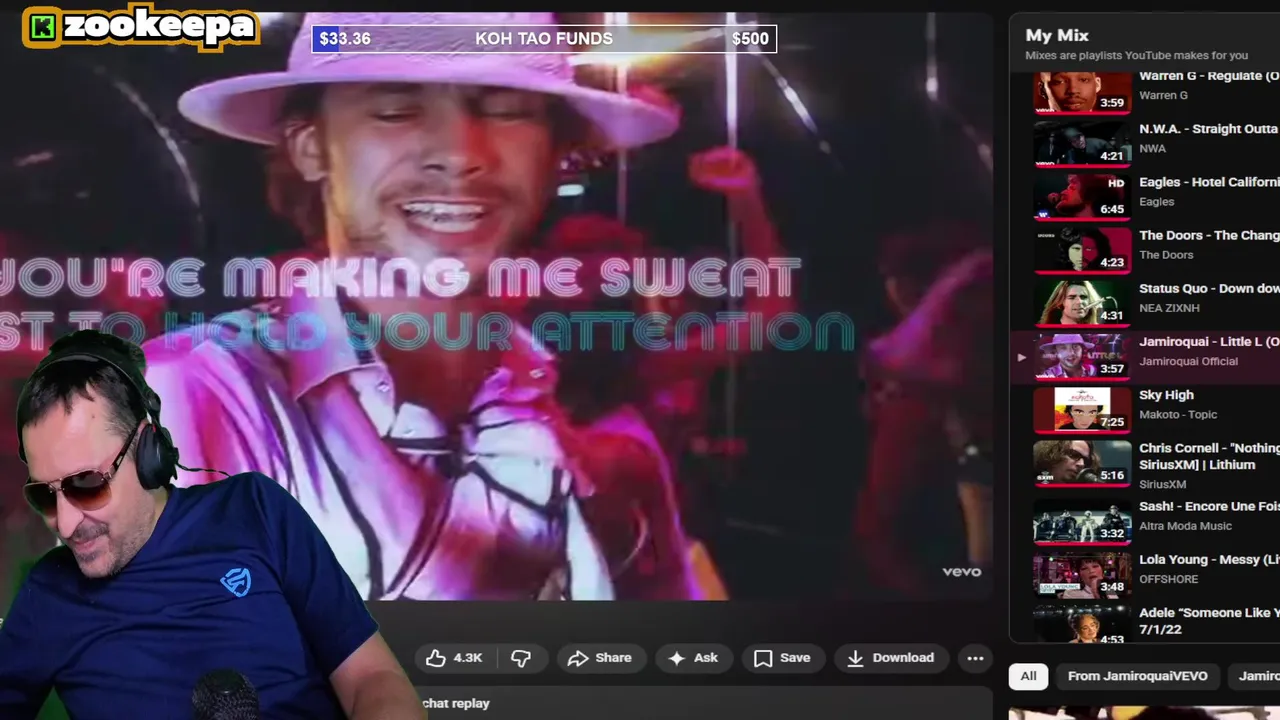1280x720 pixels.
Task: Select Jamiroquai - Little L playlist item
Action: [1145, 357]
